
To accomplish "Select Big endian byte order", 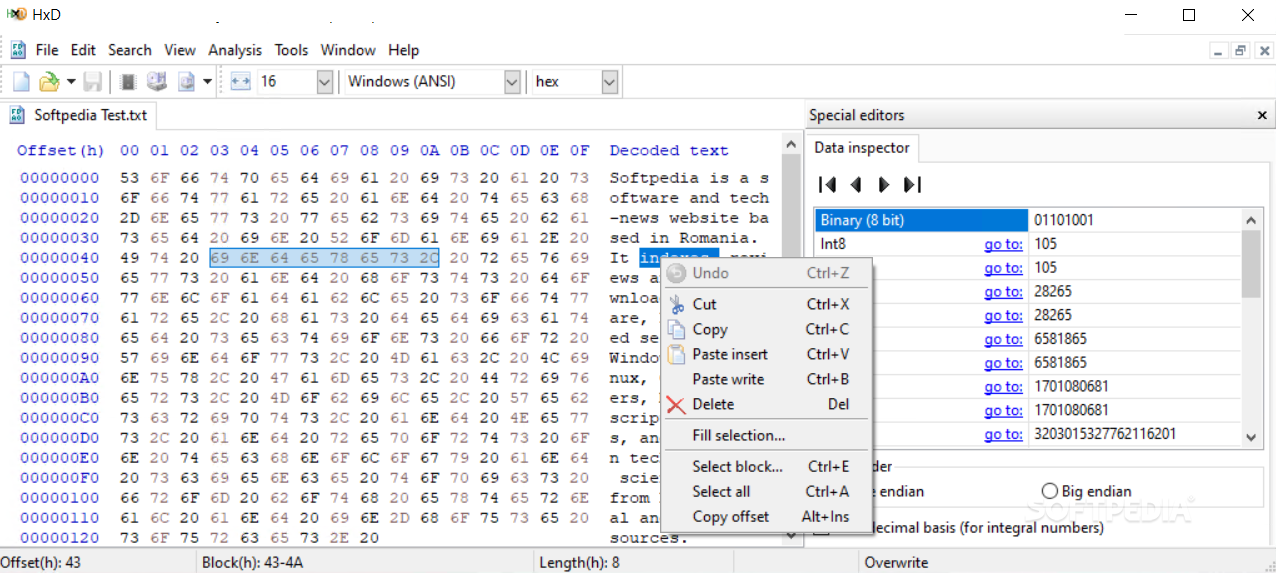I will pos(1087,491).
